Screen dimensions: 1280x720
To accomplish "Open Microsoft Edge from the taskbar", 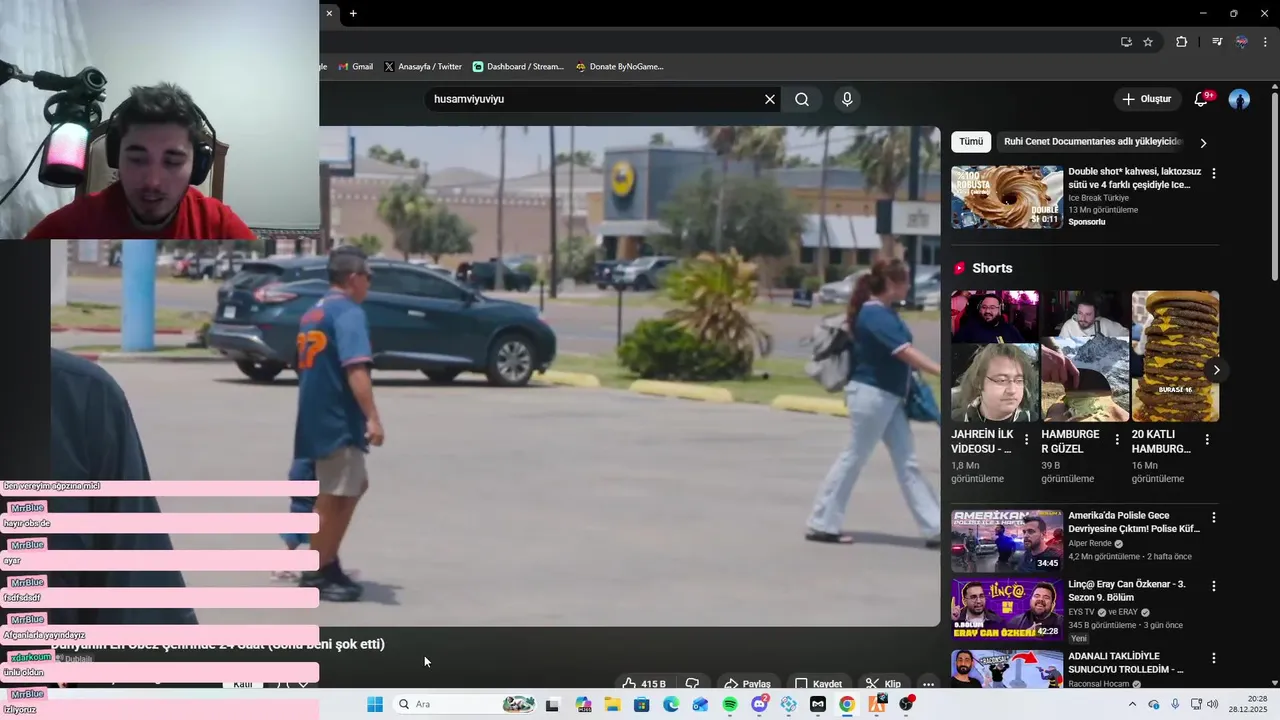I will [671, 704].
